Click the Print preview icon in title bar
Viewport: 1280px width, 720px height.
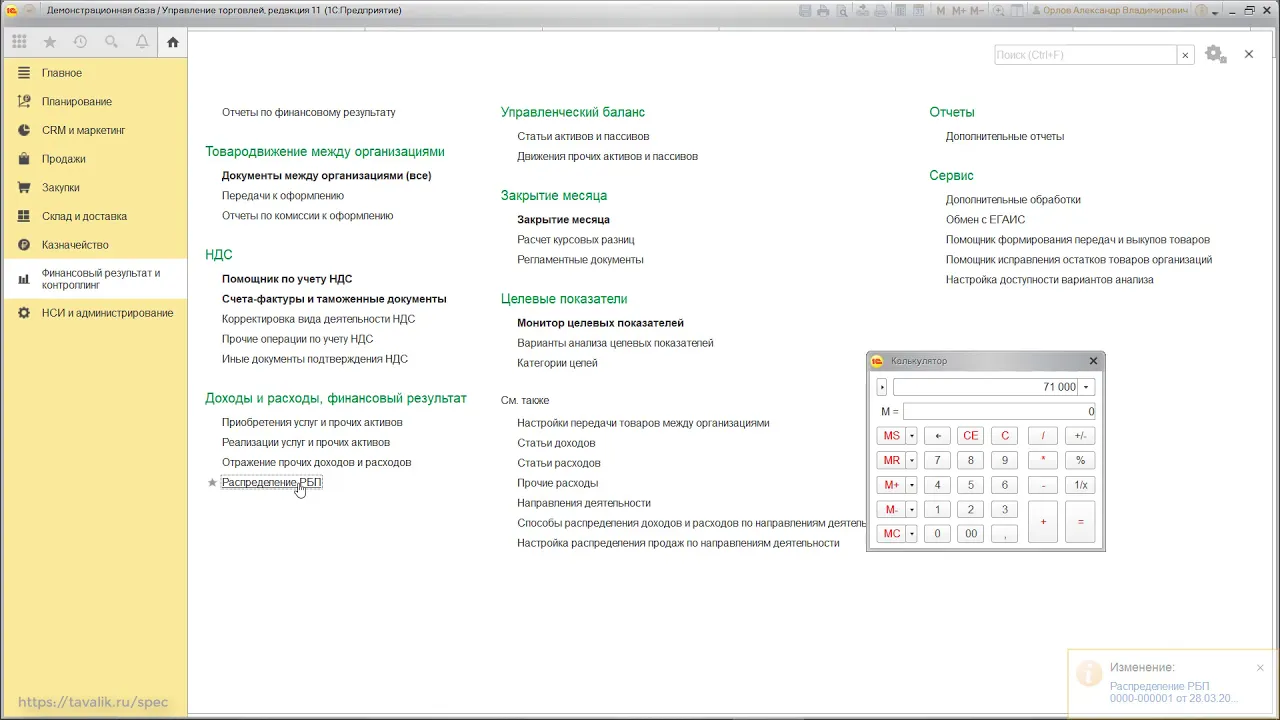tap(841, 10)
